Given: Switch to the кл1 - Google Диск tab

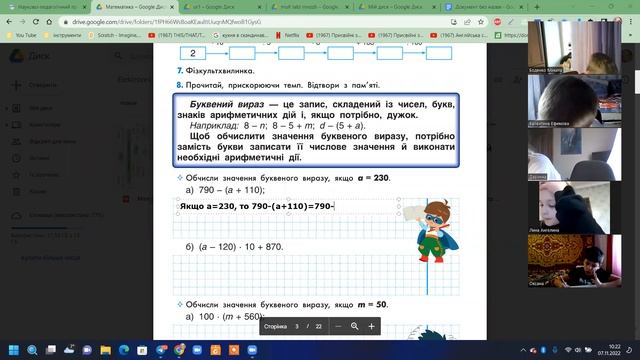Looking at the screenshot, I should (222, 7).
